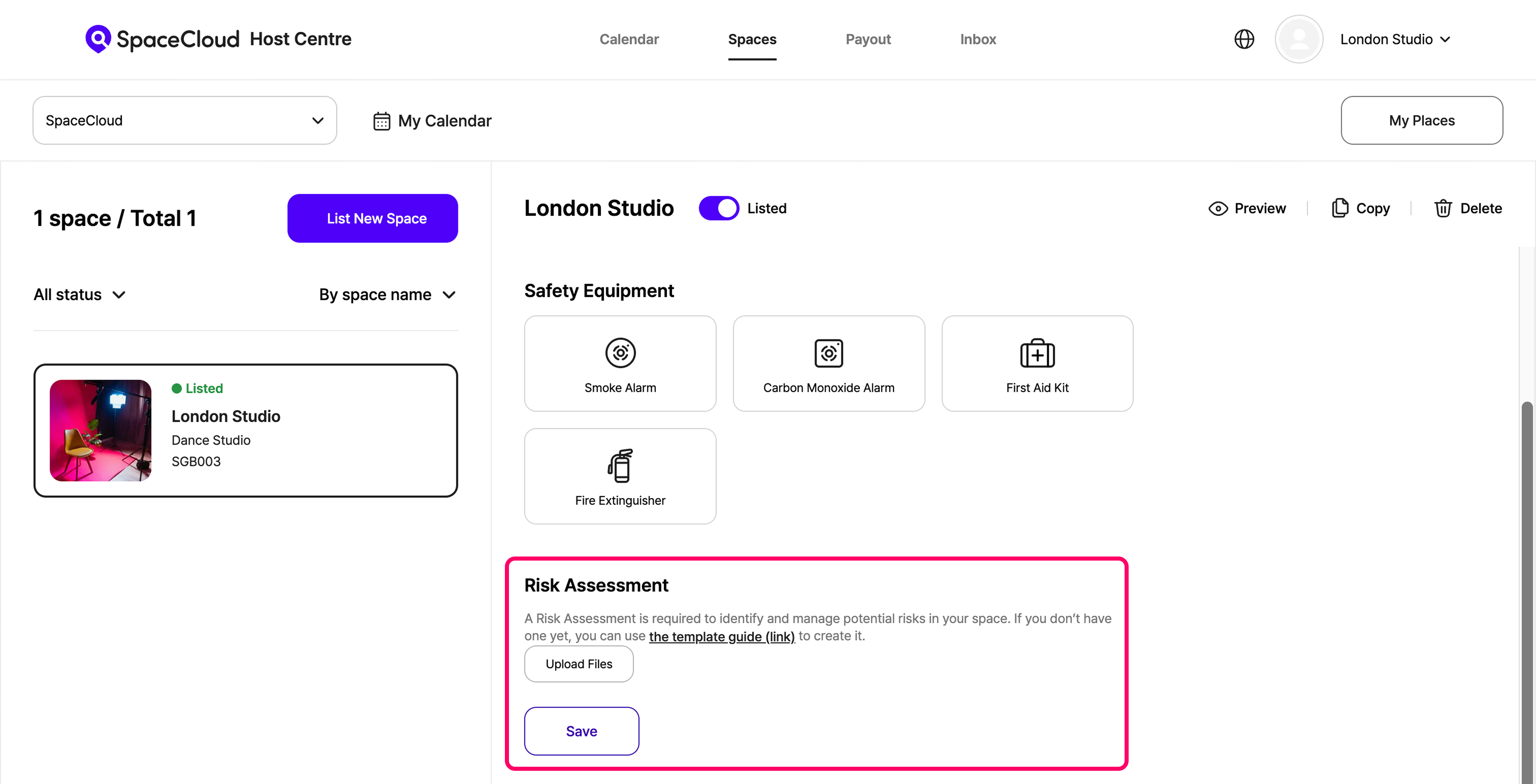Click the user profile avatar
This screenshot has width=1536, height=784.
tap(1299, 39)
